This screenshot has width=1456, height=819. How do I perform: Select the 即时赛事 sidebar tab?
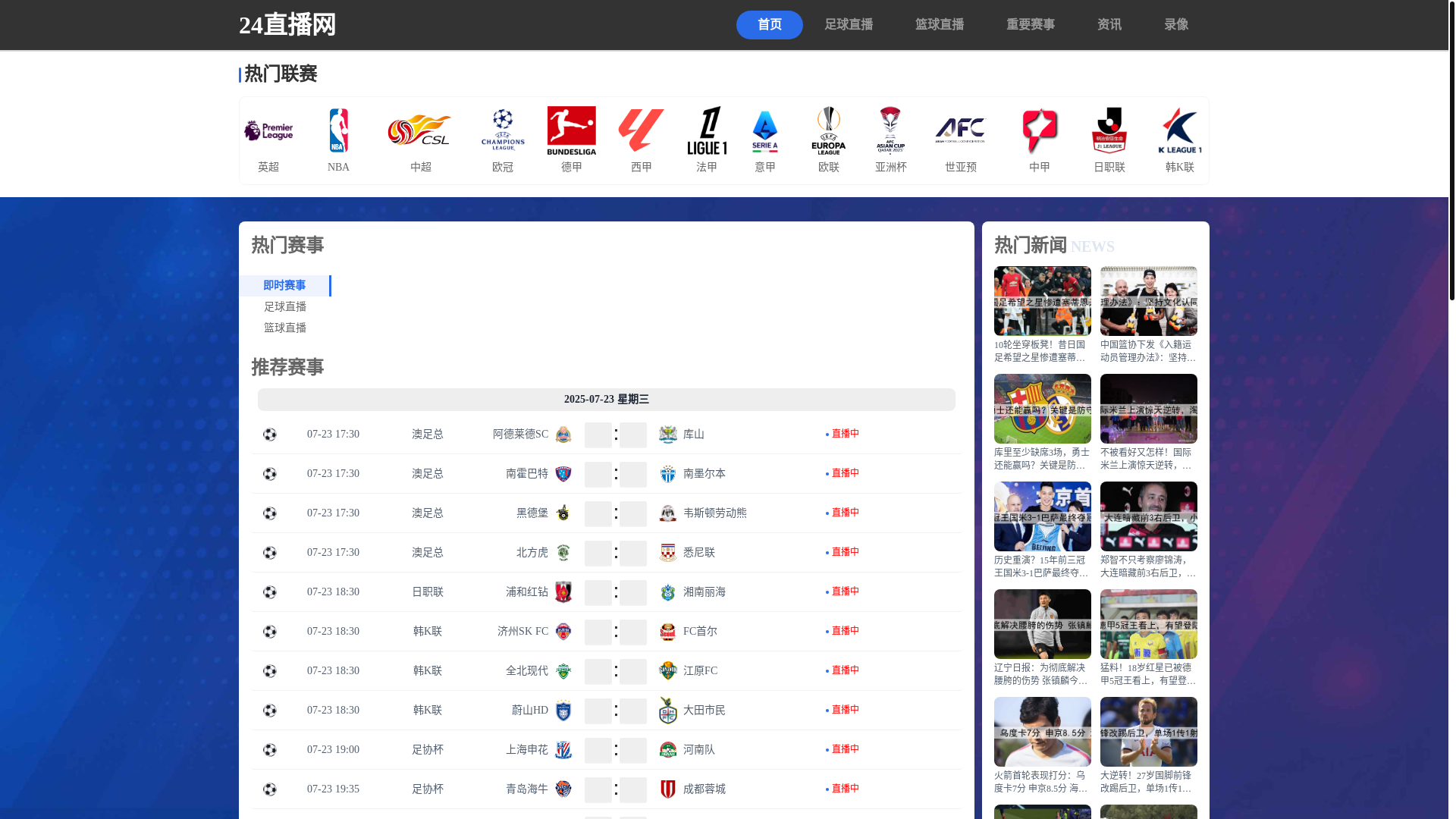pos(284,286)
